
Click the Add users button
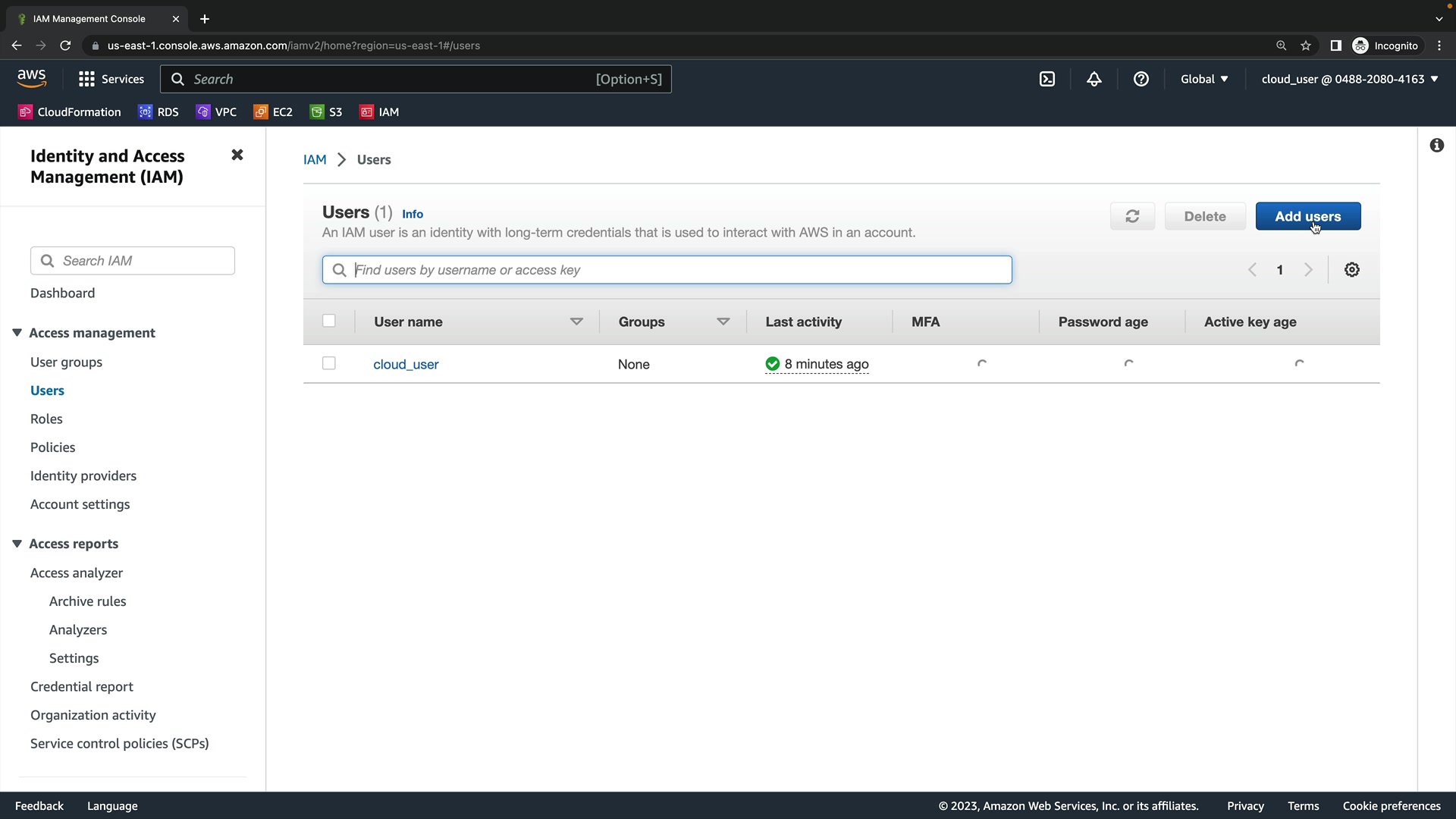1307,216
